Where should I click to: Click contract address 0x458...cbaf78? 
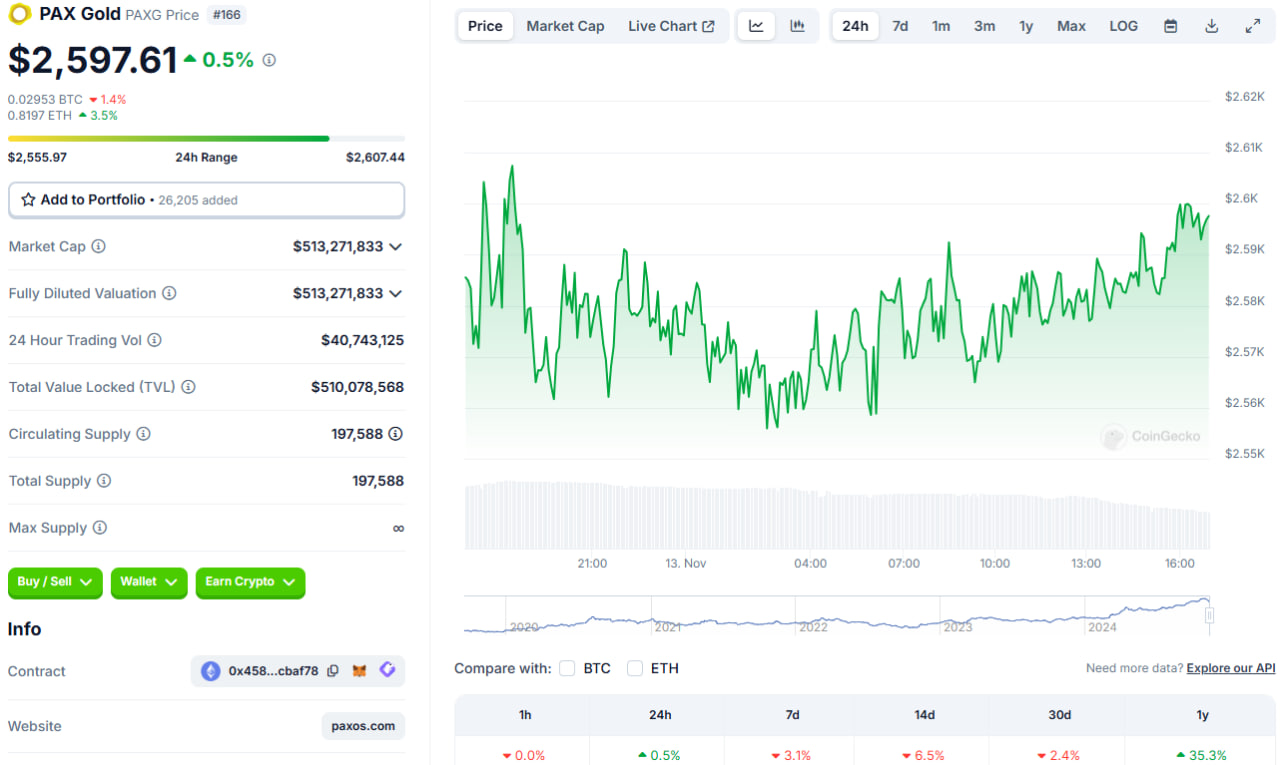tap(273, 671)
